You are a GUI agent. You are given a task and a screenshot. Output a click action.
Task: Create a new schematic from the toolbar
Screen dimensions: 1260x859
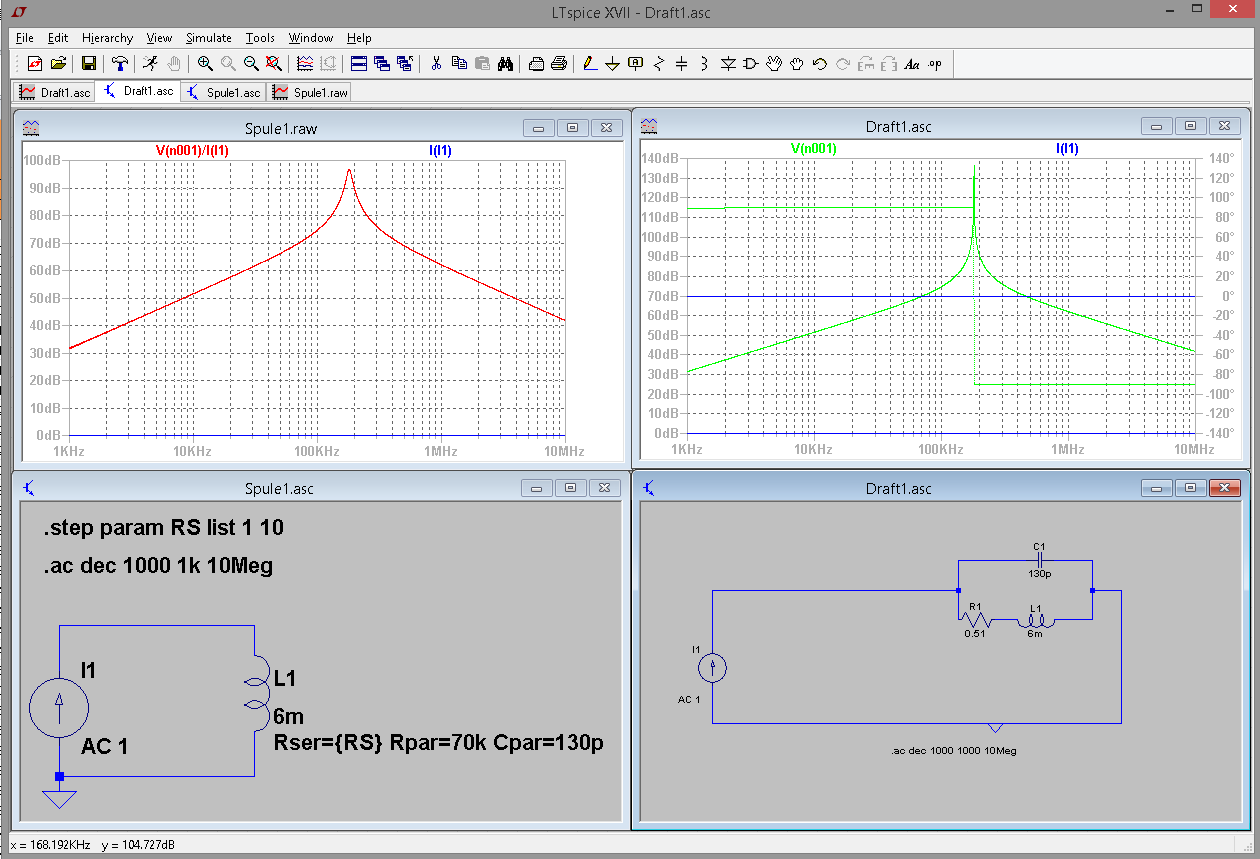pyautogui.click(x=35, y=64)
